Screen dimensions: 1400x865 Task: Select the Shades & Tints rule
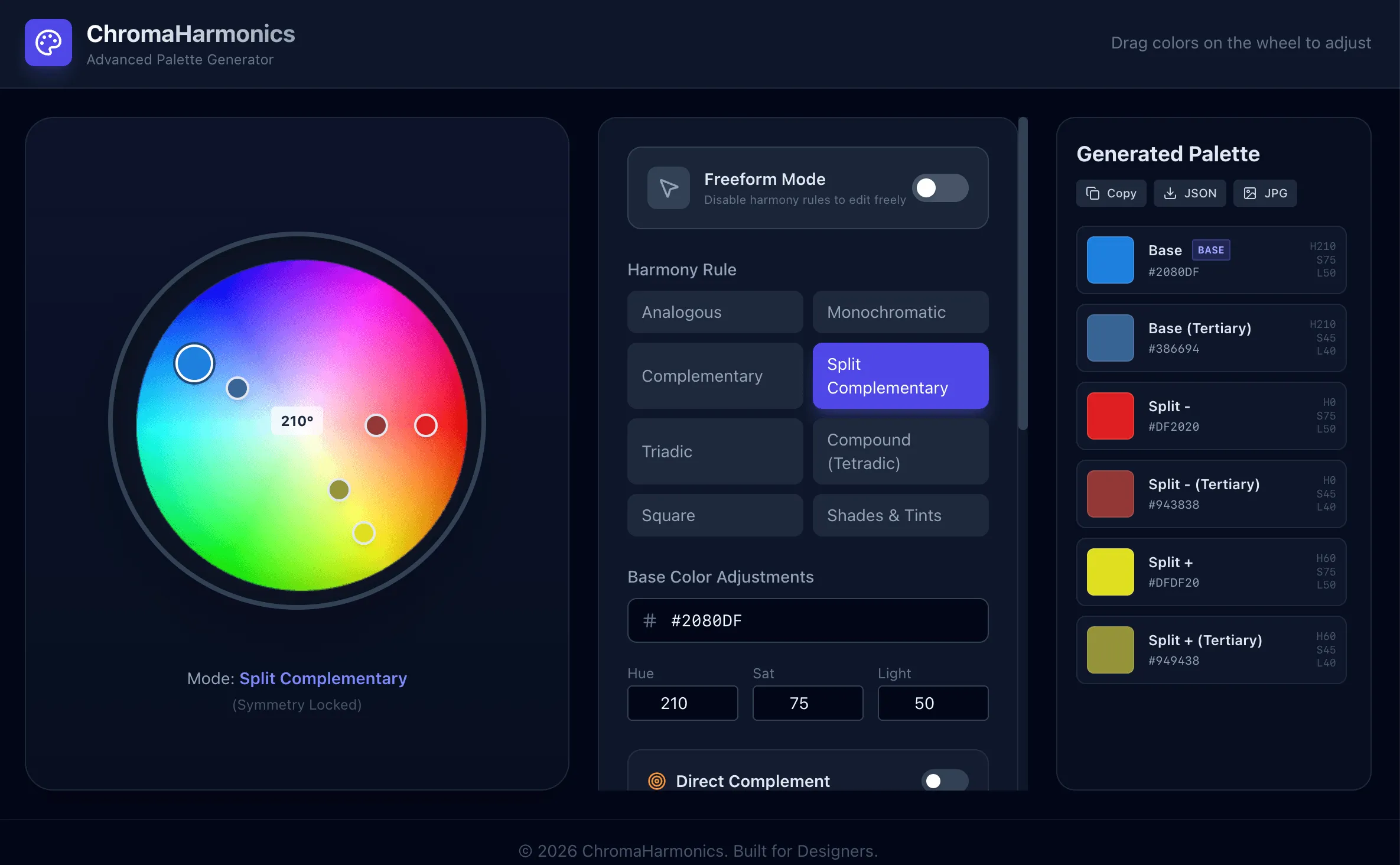click(901, 515)
